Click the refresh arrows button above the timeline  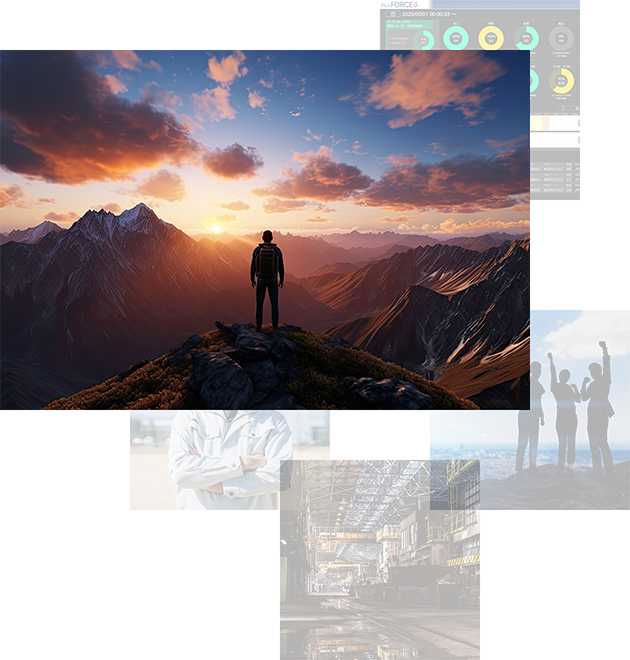(562, 109)
